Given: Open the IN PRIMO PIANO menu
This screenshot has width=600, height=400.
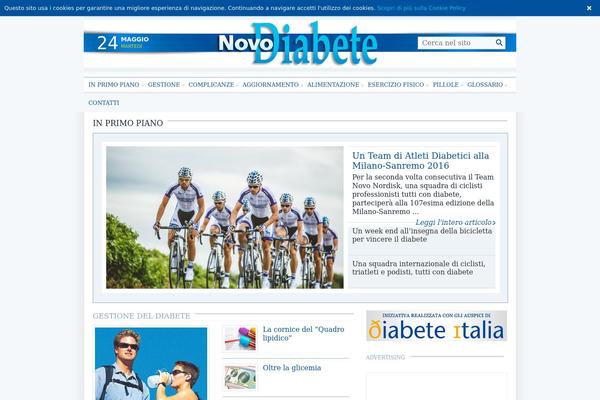Looking at the screenshot, I should point(114,85).
